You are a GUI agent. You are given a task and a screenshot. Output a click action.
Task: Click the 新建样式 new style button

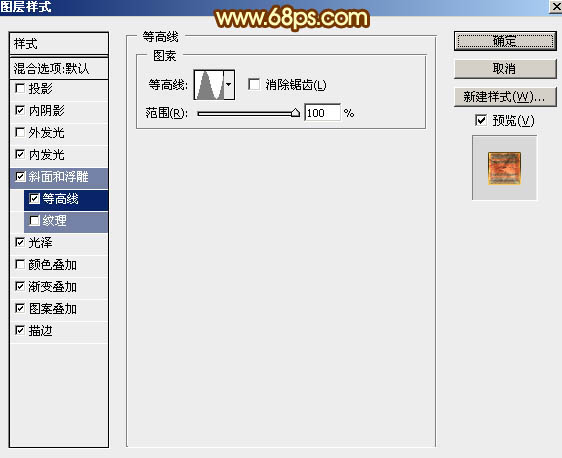click(x=505, y=97)
